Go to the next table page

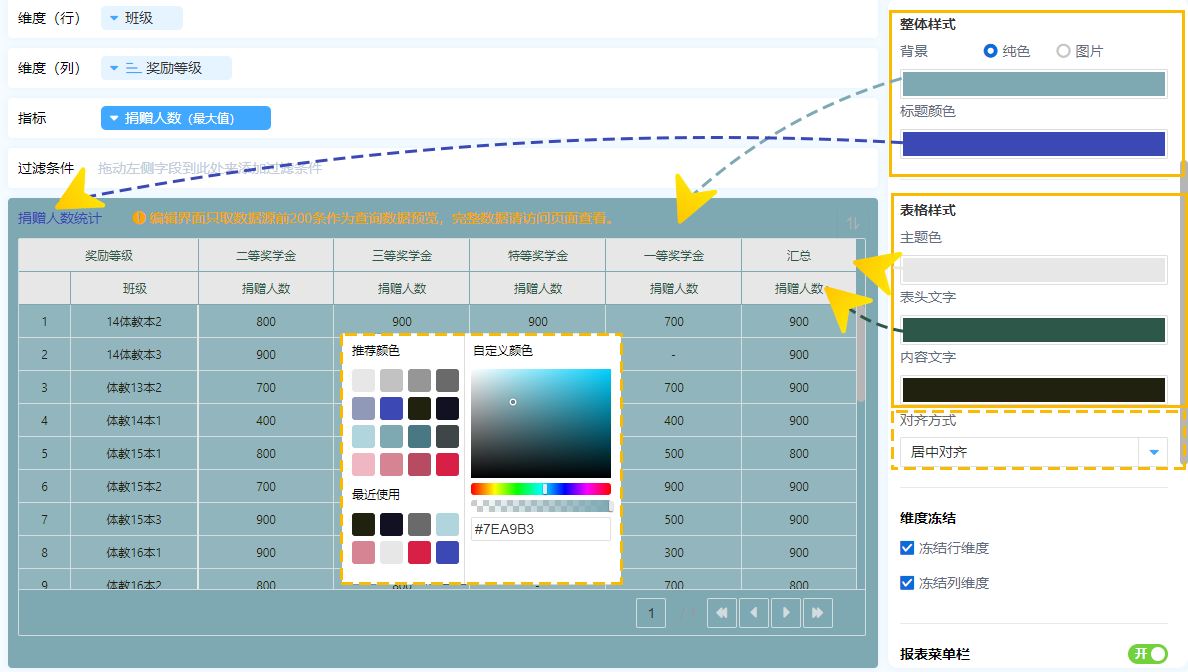pos(786,613)
